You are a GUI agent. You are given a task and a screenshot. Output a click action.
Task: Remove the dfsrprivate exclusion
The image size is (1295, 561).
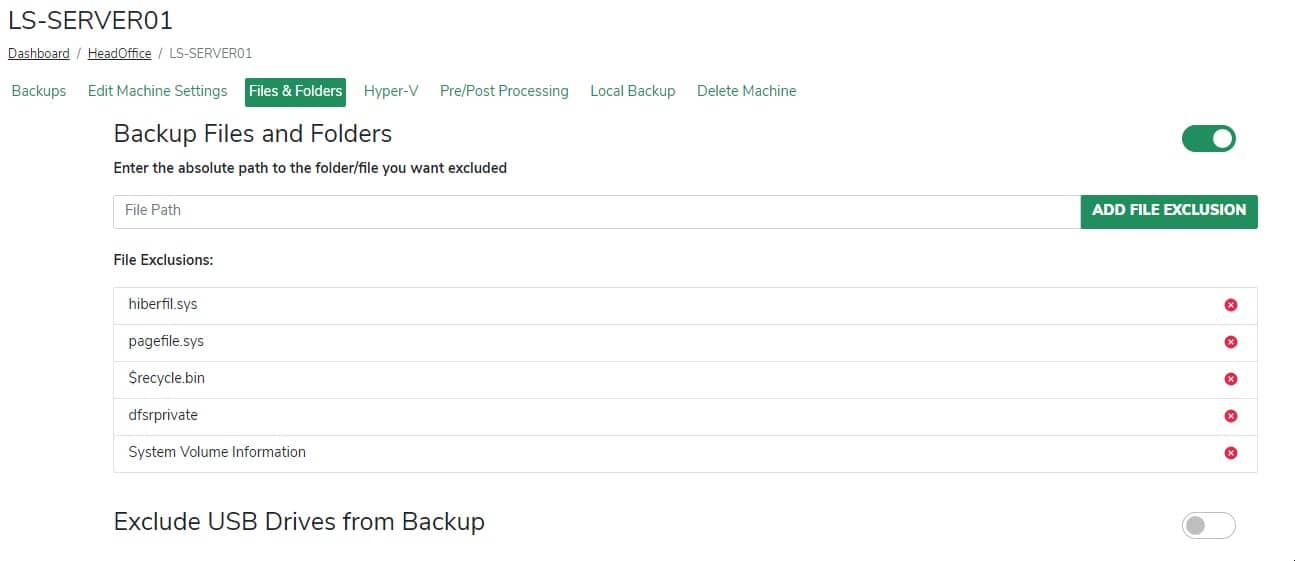[1231, 416]
